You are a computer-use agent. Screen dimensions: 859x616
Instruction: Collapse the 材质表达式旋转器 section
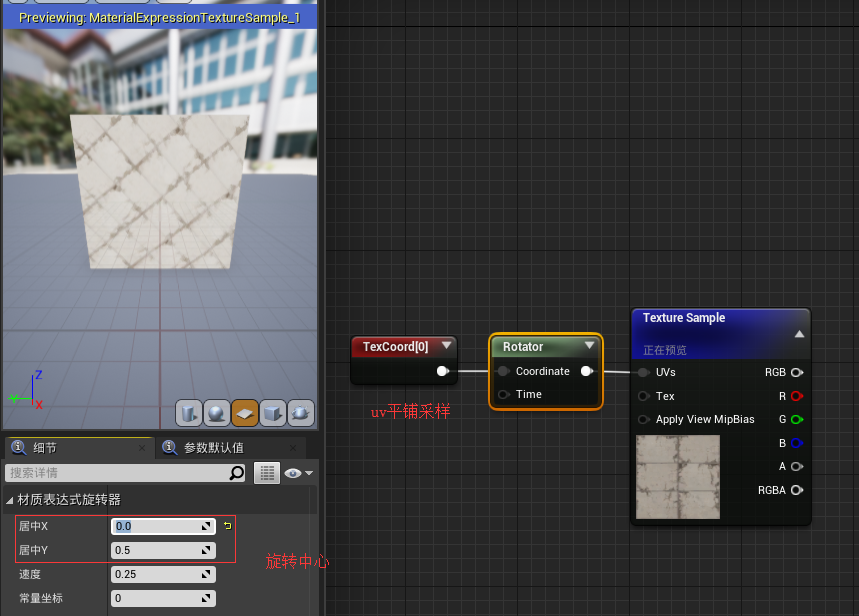[x=8, y=500]
